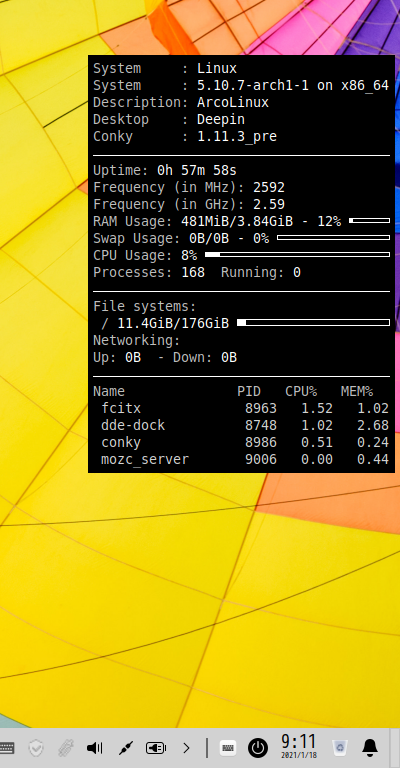The height and width of the screenshot is (768, 400).
Task: Open the 9:11 clock date display
Action: tap(299, 746)
